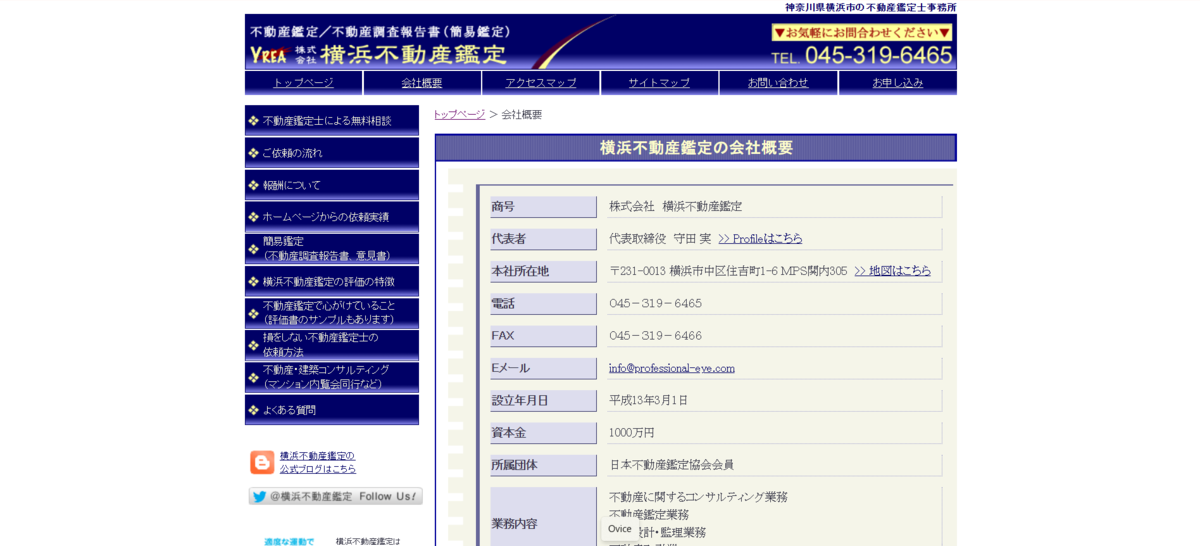
Task: Click the 商号 row label
Action: pos(543,207)
